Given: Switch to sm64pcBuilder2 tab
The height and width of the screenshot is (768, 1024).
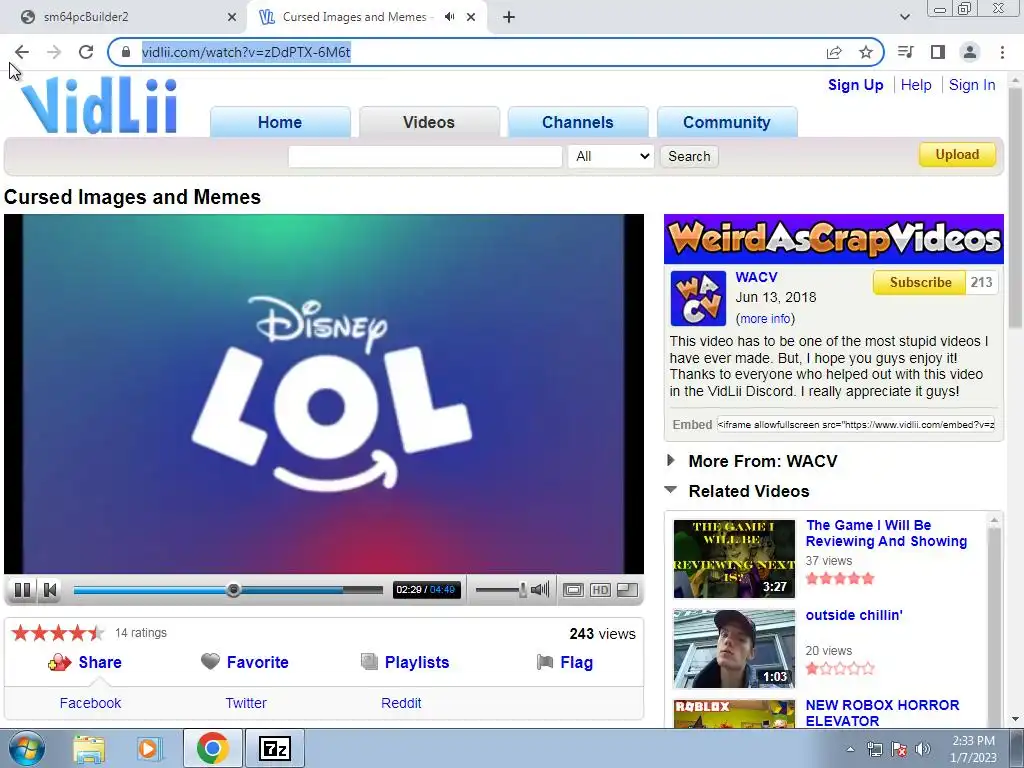Looking at the screenshot, I should [124, 17].
